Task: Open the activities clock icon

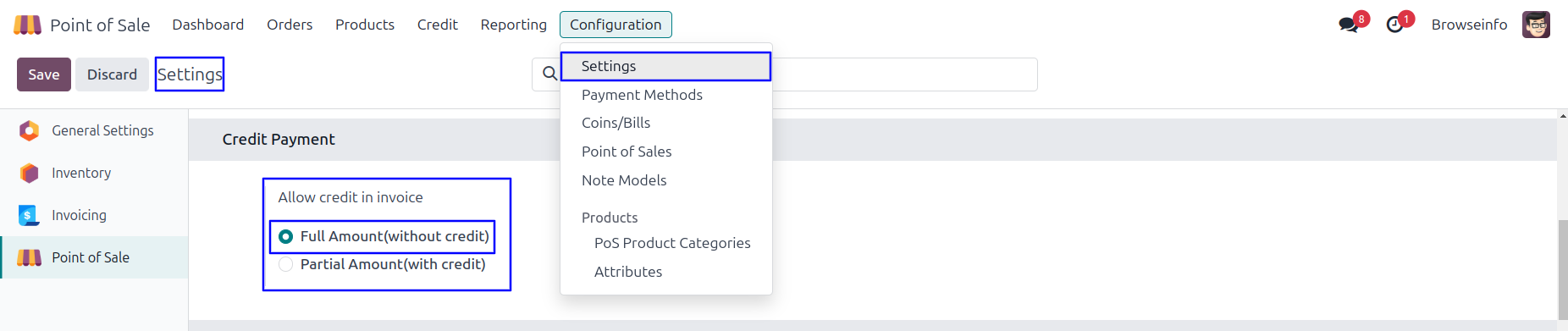Action: click(1395, 25)
